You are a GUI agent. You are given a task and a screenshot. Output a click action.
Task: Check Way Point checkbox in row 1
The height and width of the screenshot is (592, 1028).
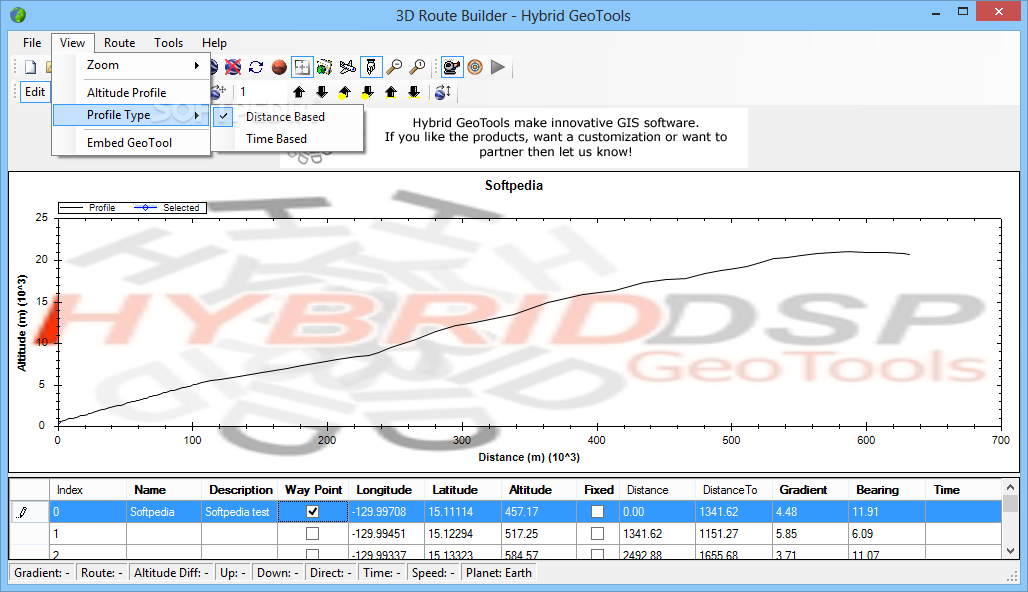click(x=313, y=534)
